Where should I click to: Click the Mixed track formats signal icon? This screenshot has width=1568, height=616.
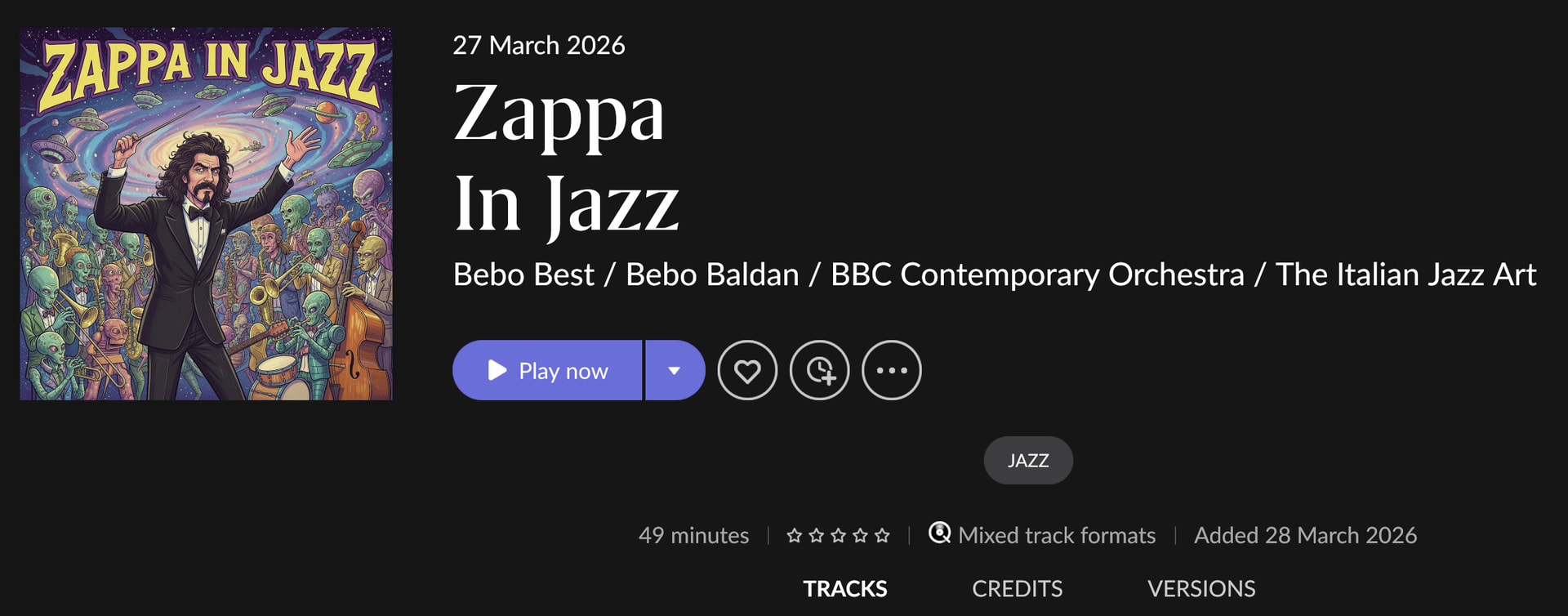point(939,533)
